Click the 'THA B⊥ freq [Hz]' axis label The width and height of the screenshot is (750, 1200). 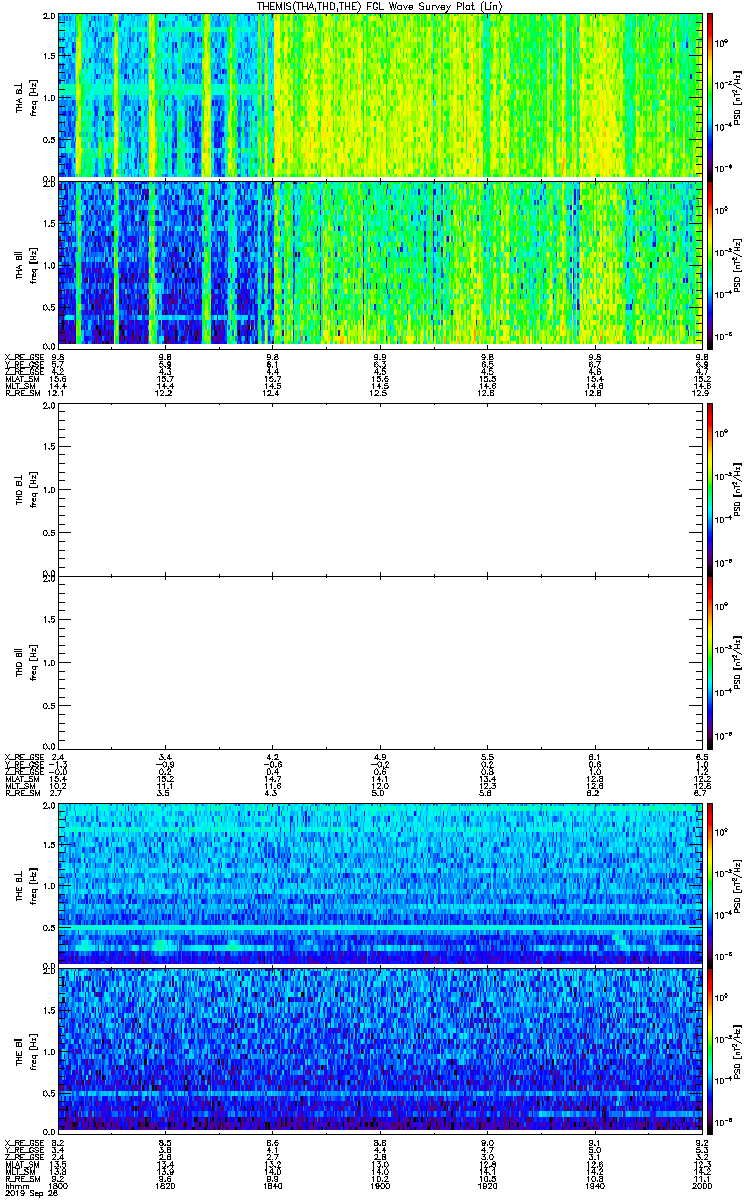pyautogui.click(x=26, y=96)
